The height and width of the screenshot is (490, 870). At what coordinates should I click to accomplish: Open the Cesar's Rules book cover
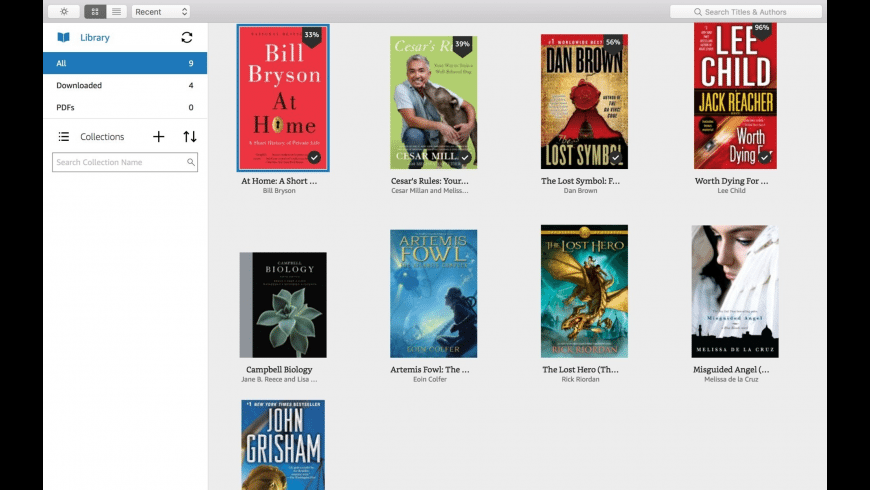point(433,103)
